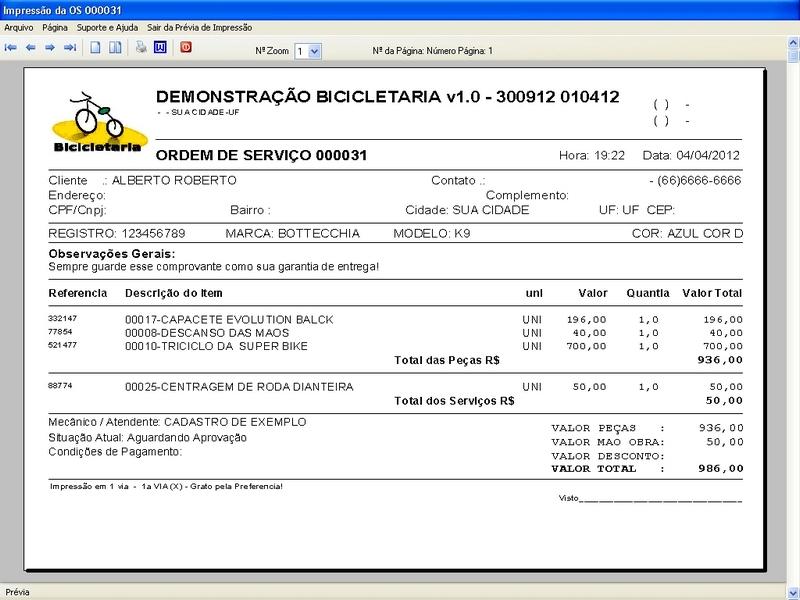Select two-page view icon
800x600 pixels.
coord(116,47)
